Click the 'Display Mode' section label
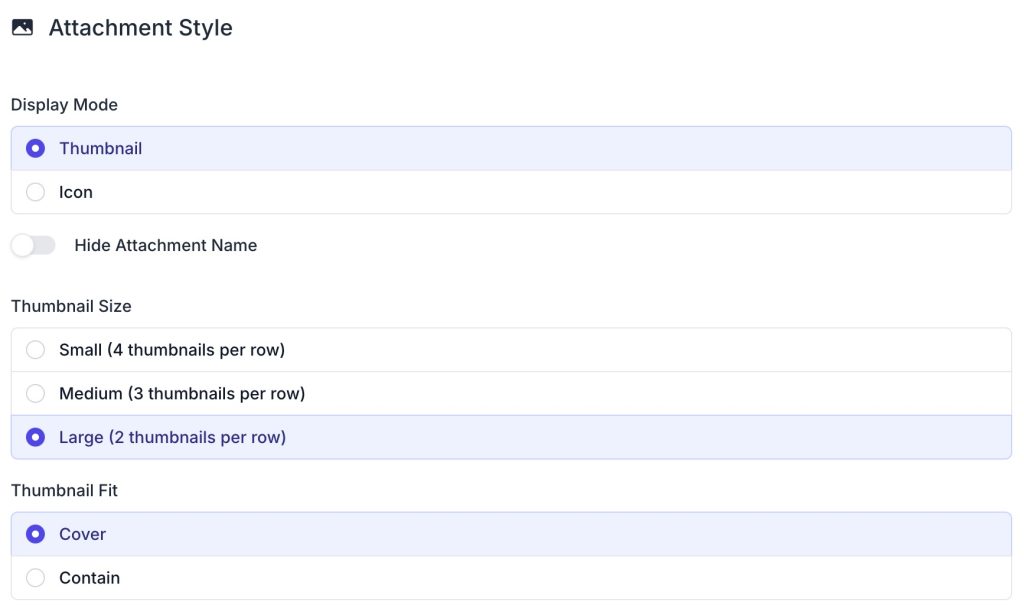Image resolution: width=1024 pixels, height=612 pixels. (64, 105)
